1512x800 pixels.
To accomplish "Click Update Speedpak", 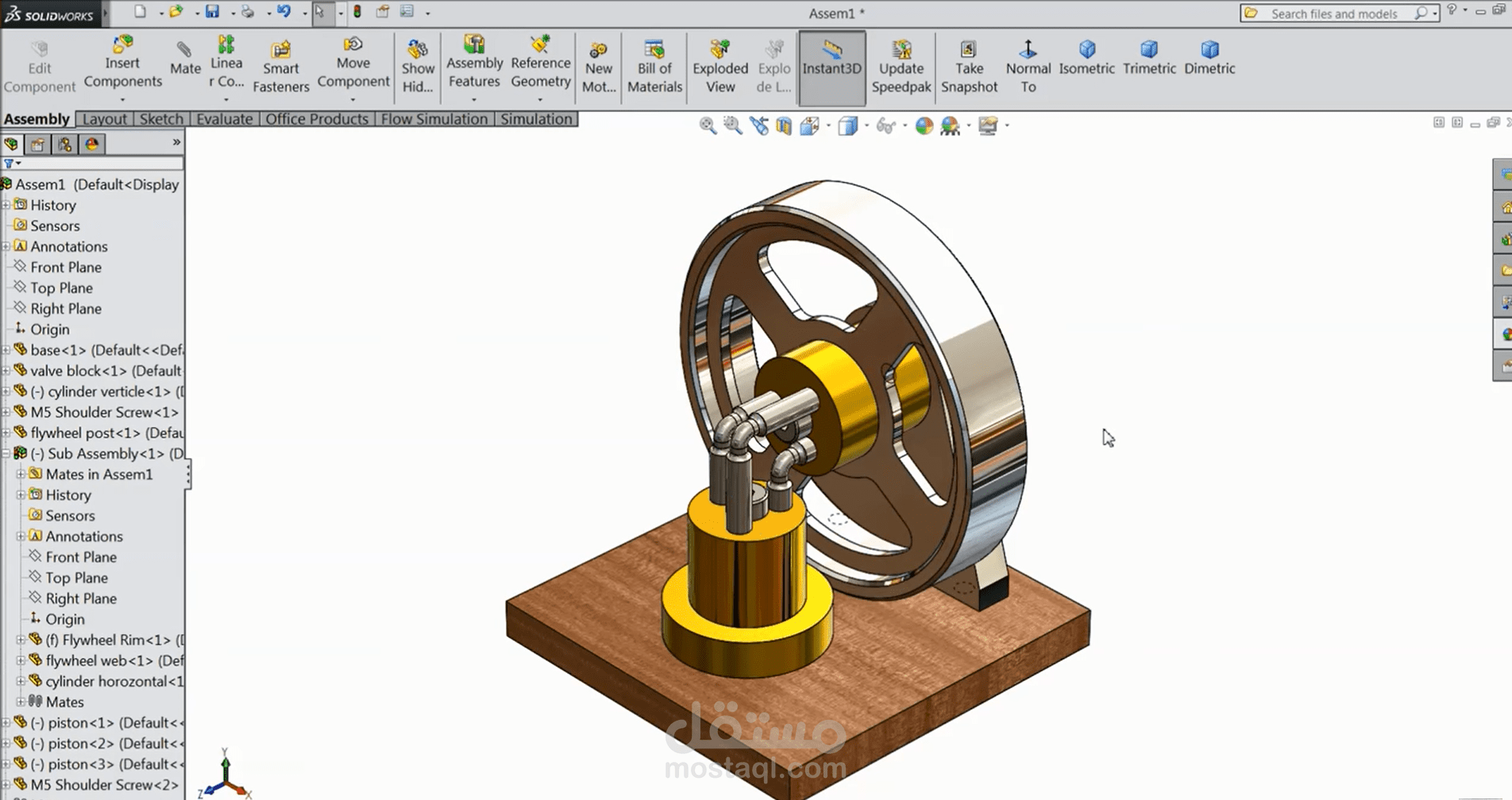I will tap(901, 67).
